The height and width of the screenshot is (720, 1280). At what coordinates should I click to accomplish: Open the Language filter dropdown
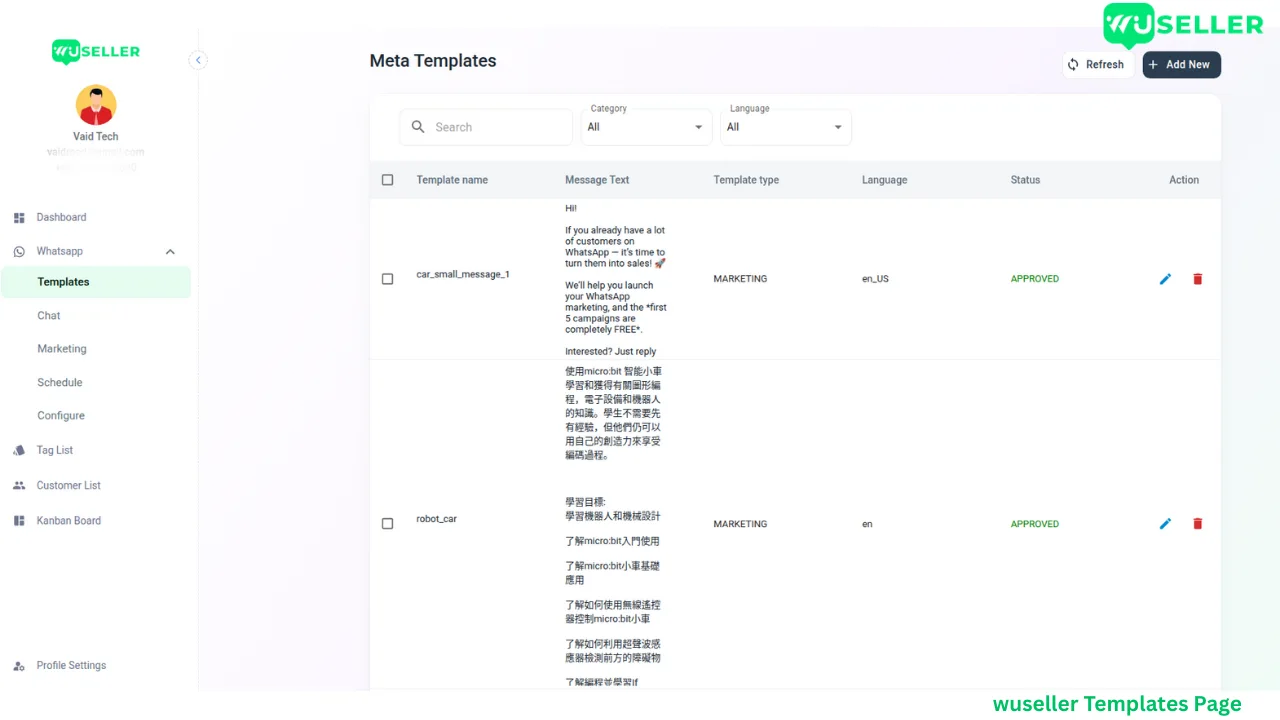(x=785, y=127)
